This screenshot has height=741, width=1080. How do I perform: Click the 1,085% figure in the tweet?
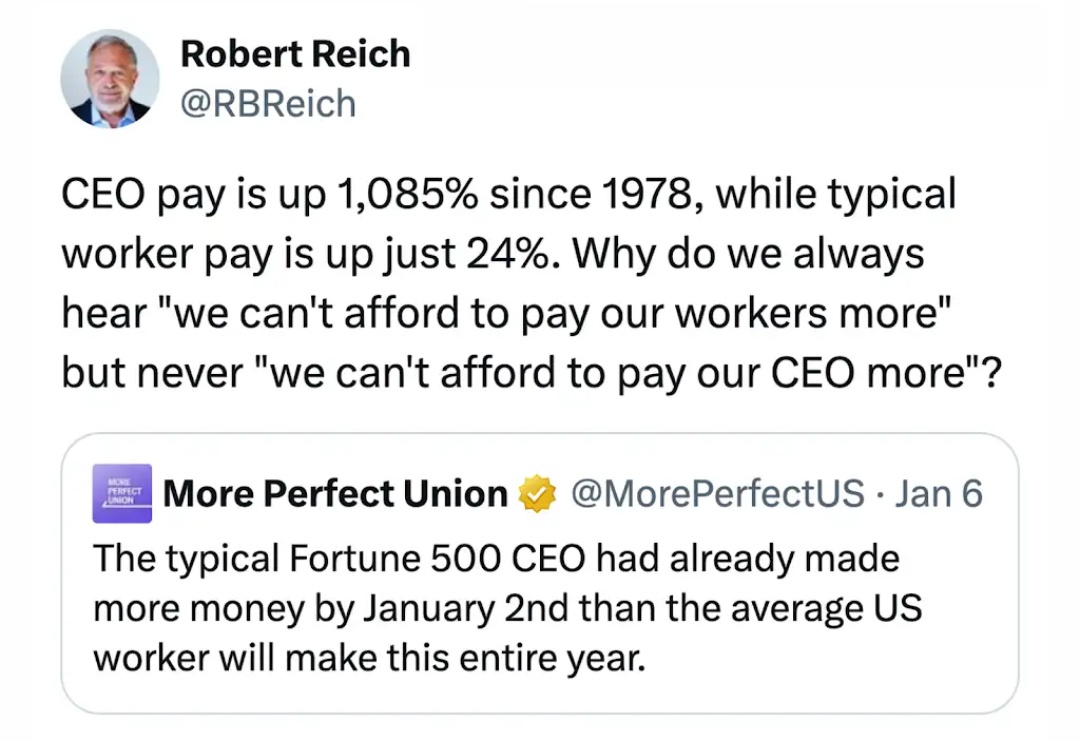point(407,194)
